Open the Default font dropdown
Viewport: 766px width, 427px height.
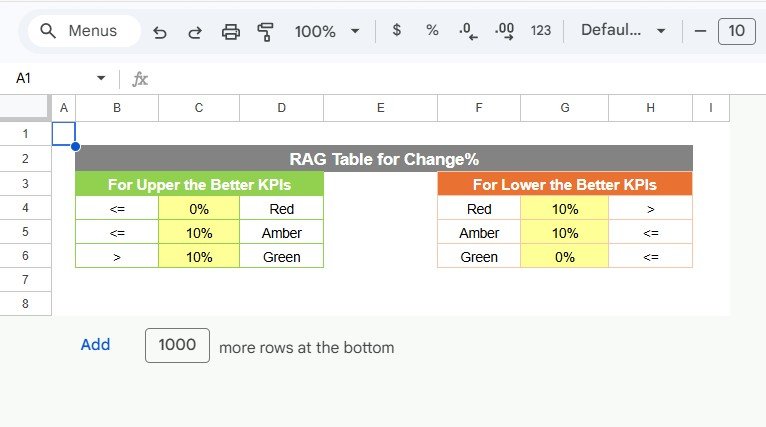click(x=623, y=31)
